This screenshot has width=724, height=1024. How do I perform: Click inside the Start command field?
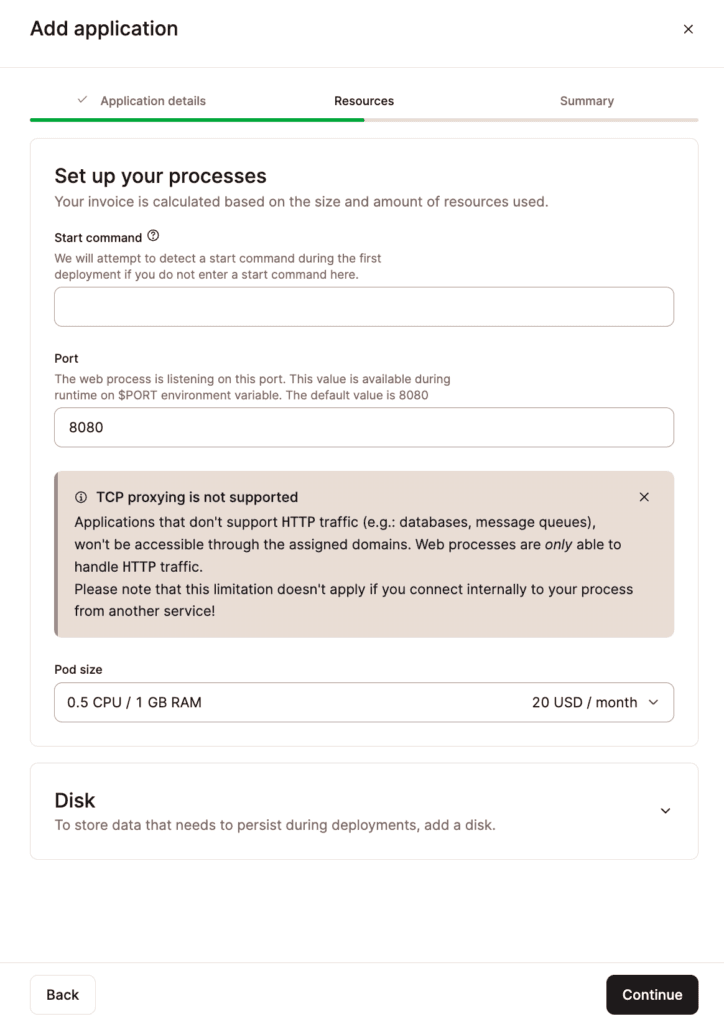pyautogui.click(x=364, y=306)
